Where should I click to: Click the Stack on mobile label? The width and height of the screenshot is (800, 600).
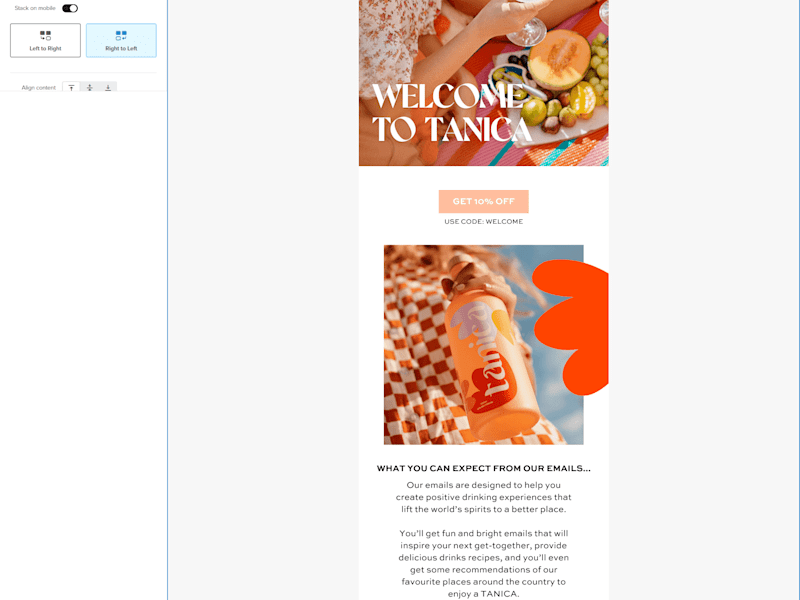(x=35, y=8)
